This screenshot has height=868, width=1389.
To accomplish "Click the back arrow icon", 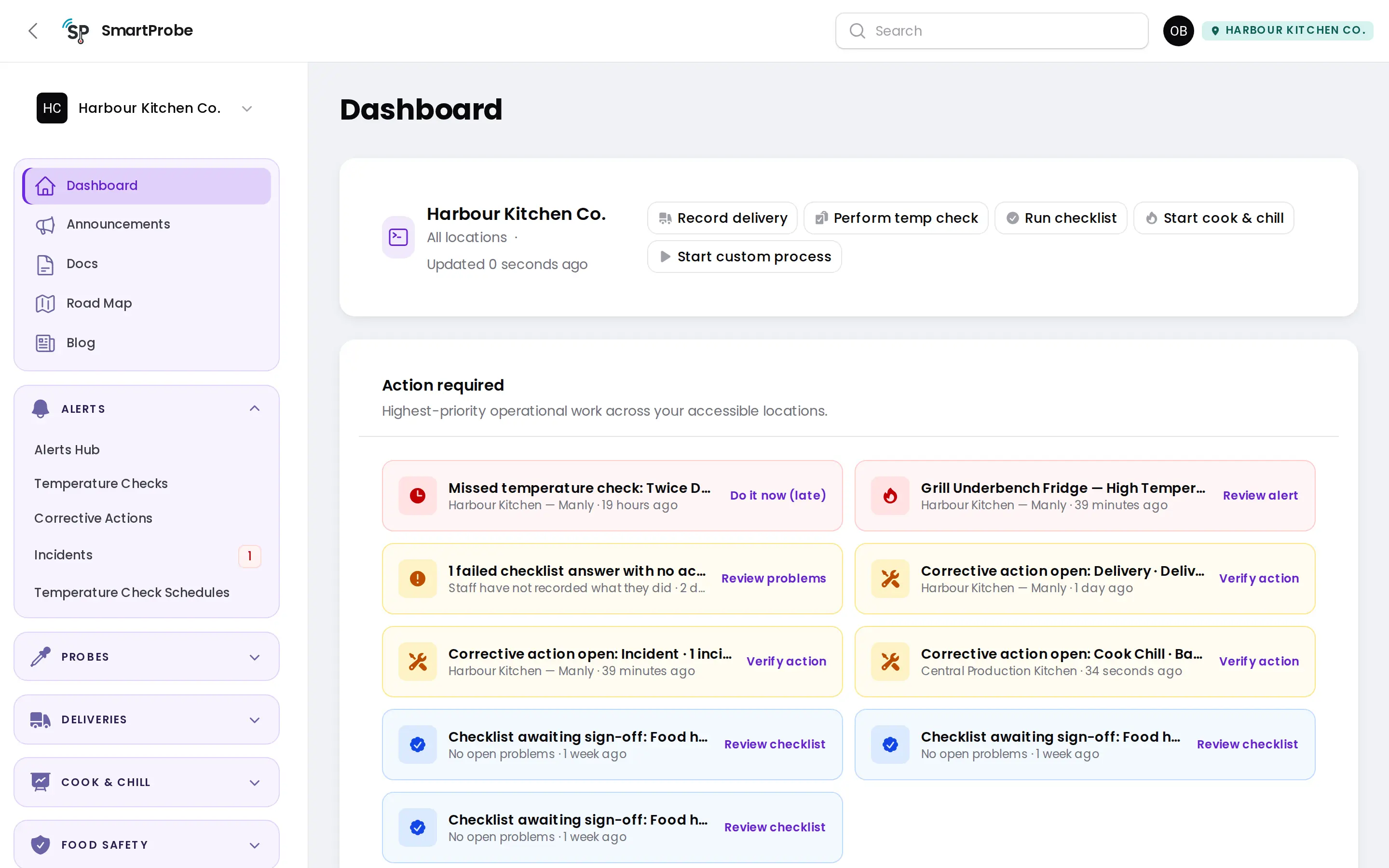I will (x=33, y=31).
